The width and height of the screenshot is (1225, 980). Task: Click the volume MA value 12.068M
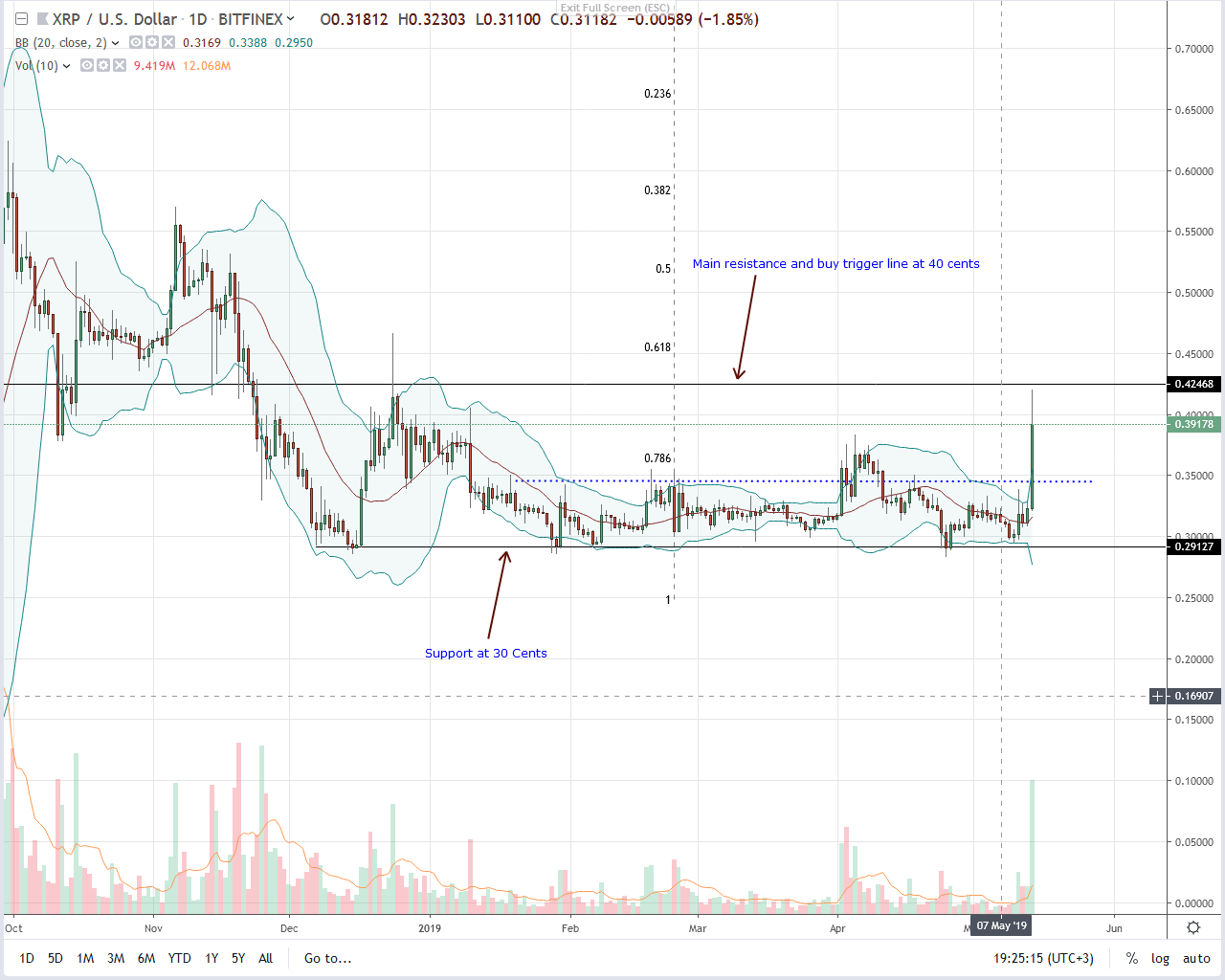[207, 66]
